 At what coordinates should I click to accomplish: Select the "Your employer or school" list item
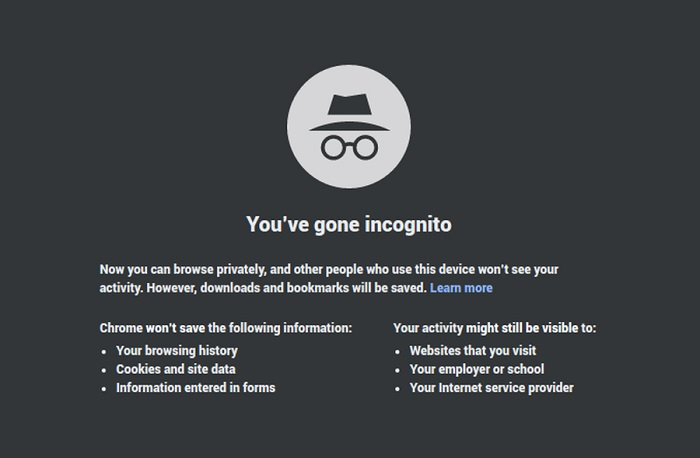point(476,369)
